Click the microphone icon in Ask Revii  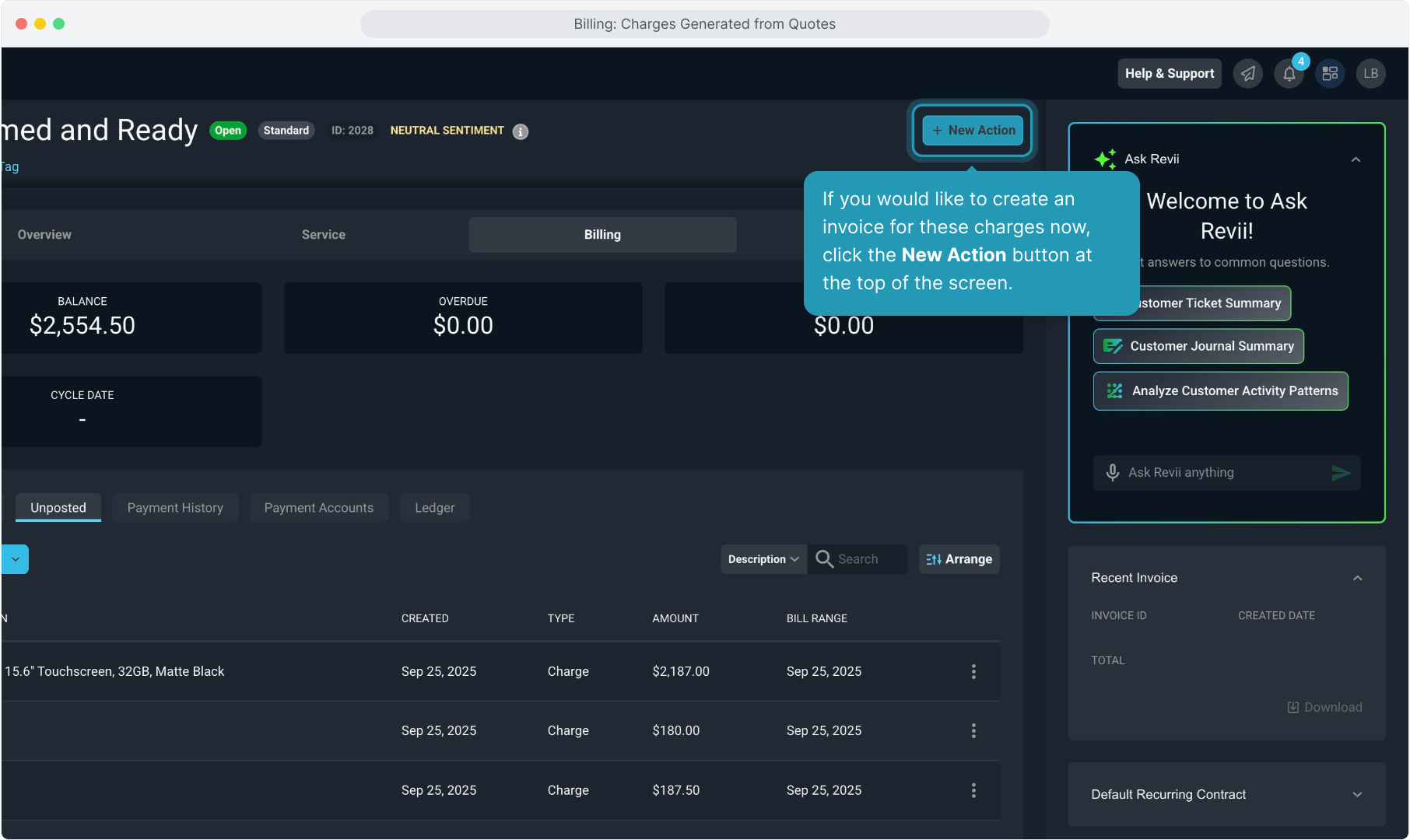click(1113, 472)
